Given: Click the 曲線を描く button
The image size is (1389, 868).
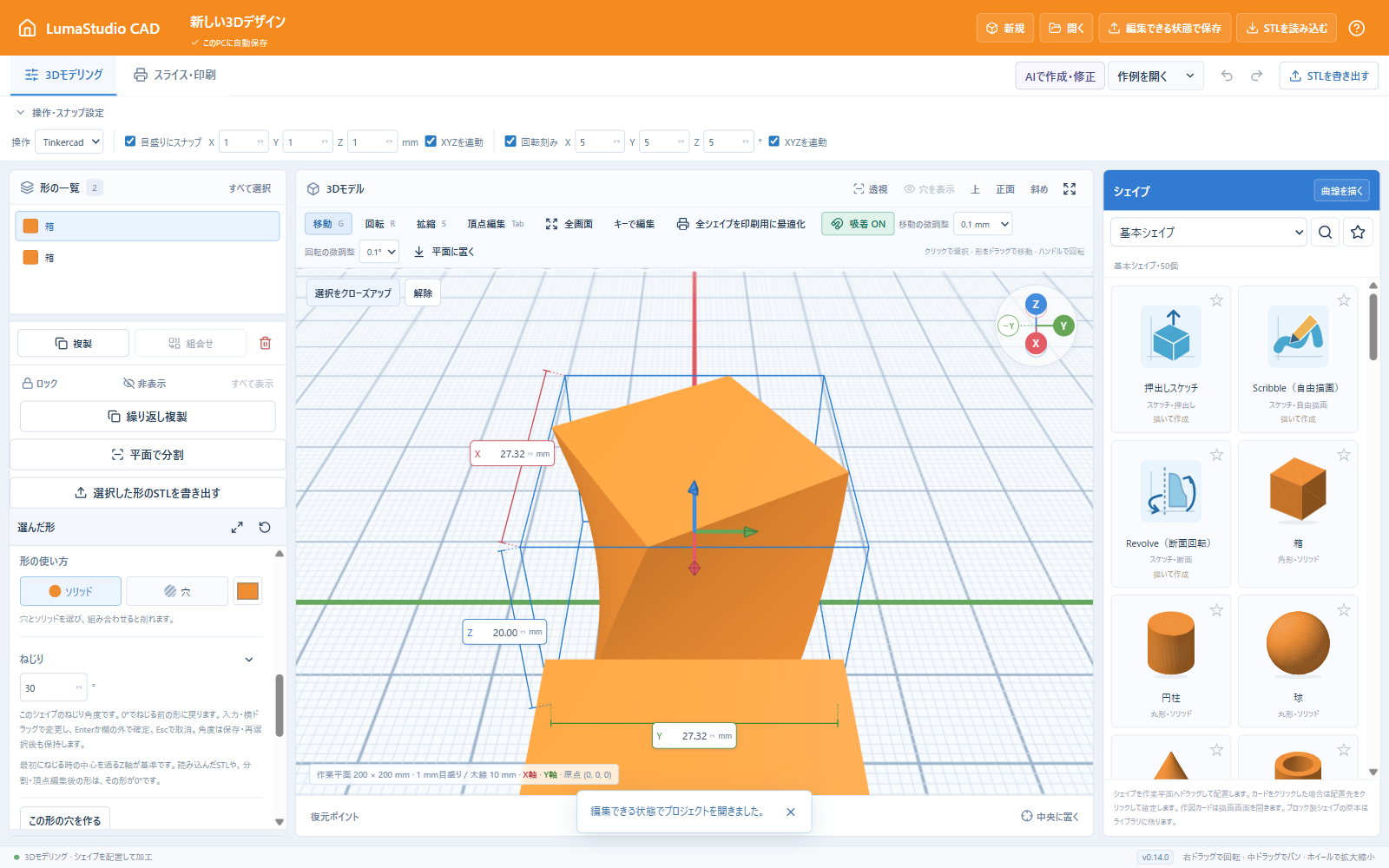Looking at the screenshot, I should 1341,191.
